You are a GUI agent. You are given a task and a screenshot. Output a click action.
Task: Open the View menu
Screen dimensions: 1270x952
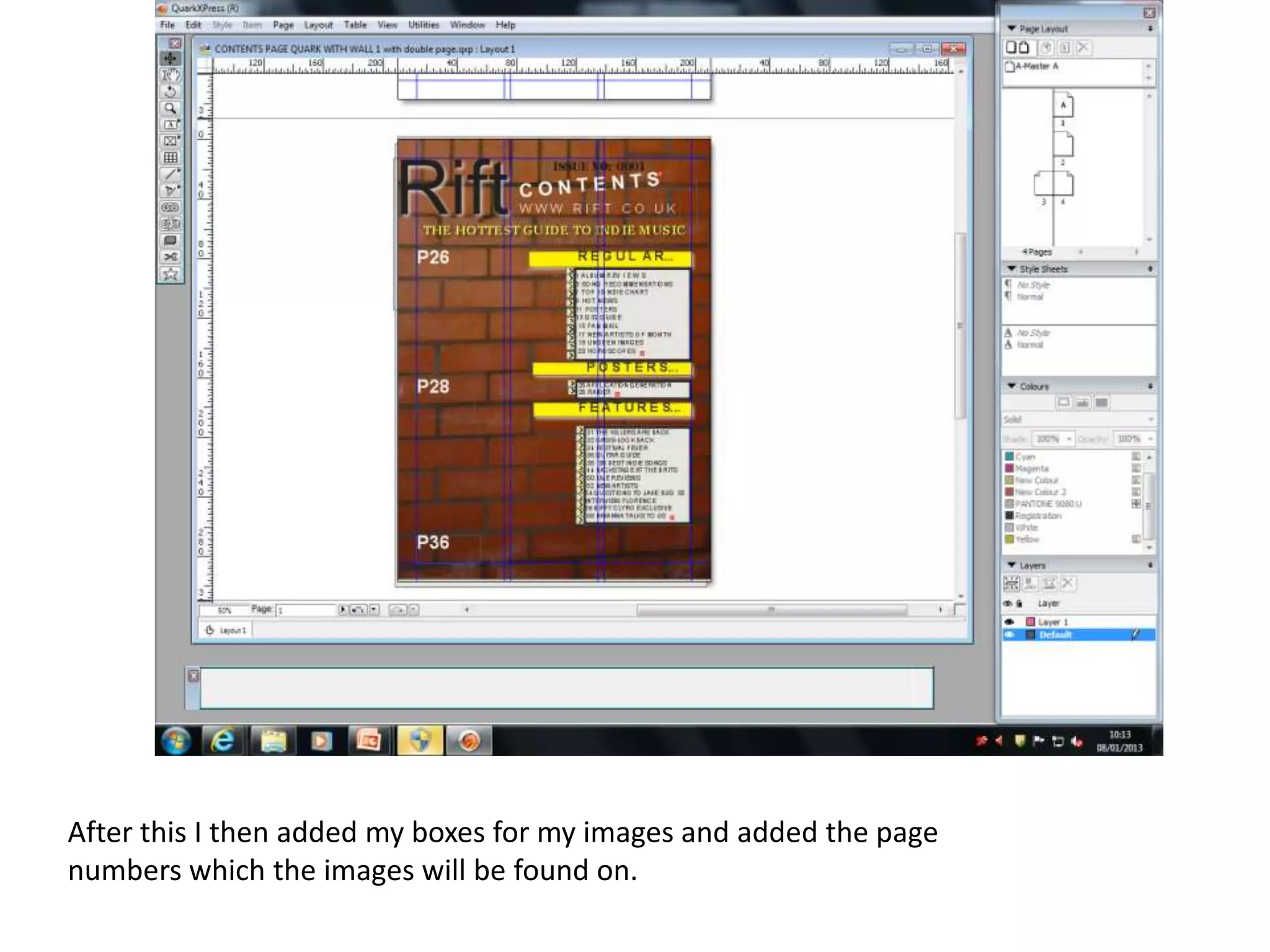click(x=388, y=25)
